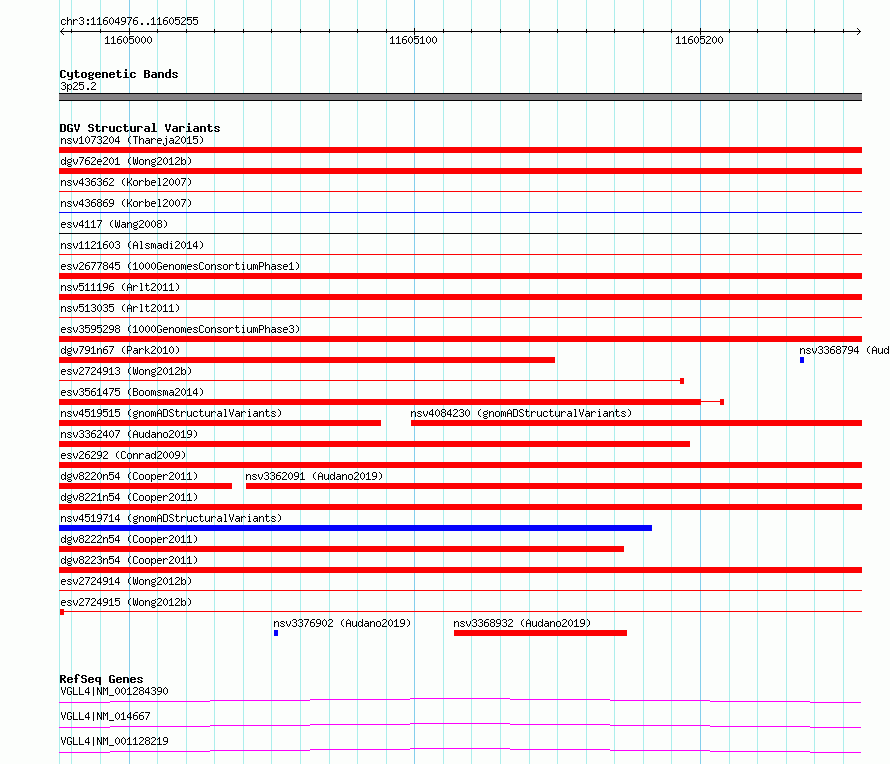Click the 11605100 ruler position
Viewport: 890px width, 764px height.
click(x=413, y=40)
